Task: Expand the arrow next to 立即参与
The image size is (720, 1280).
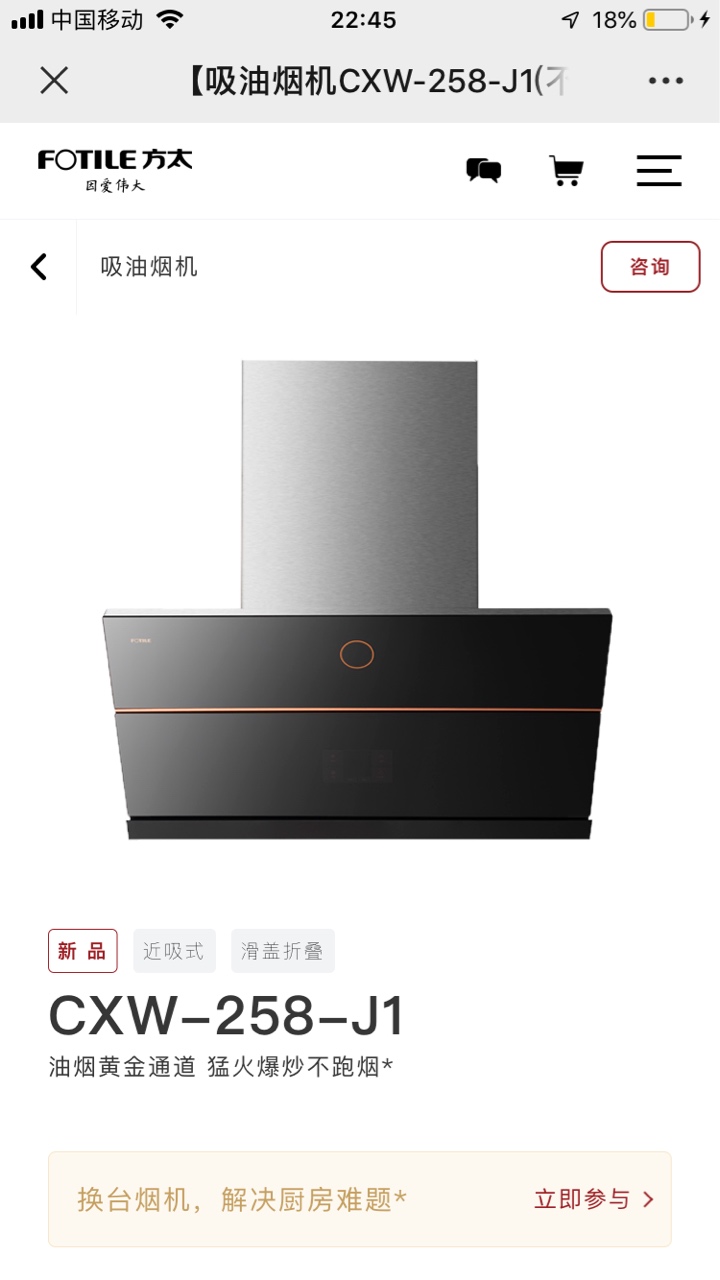Action: pyautogui.click(x=648, y=1199)
